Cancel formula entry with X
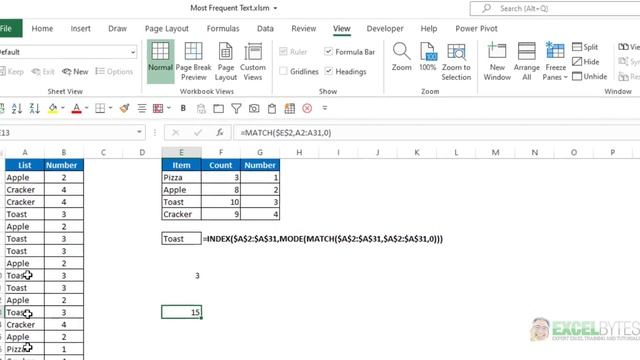 176,133
